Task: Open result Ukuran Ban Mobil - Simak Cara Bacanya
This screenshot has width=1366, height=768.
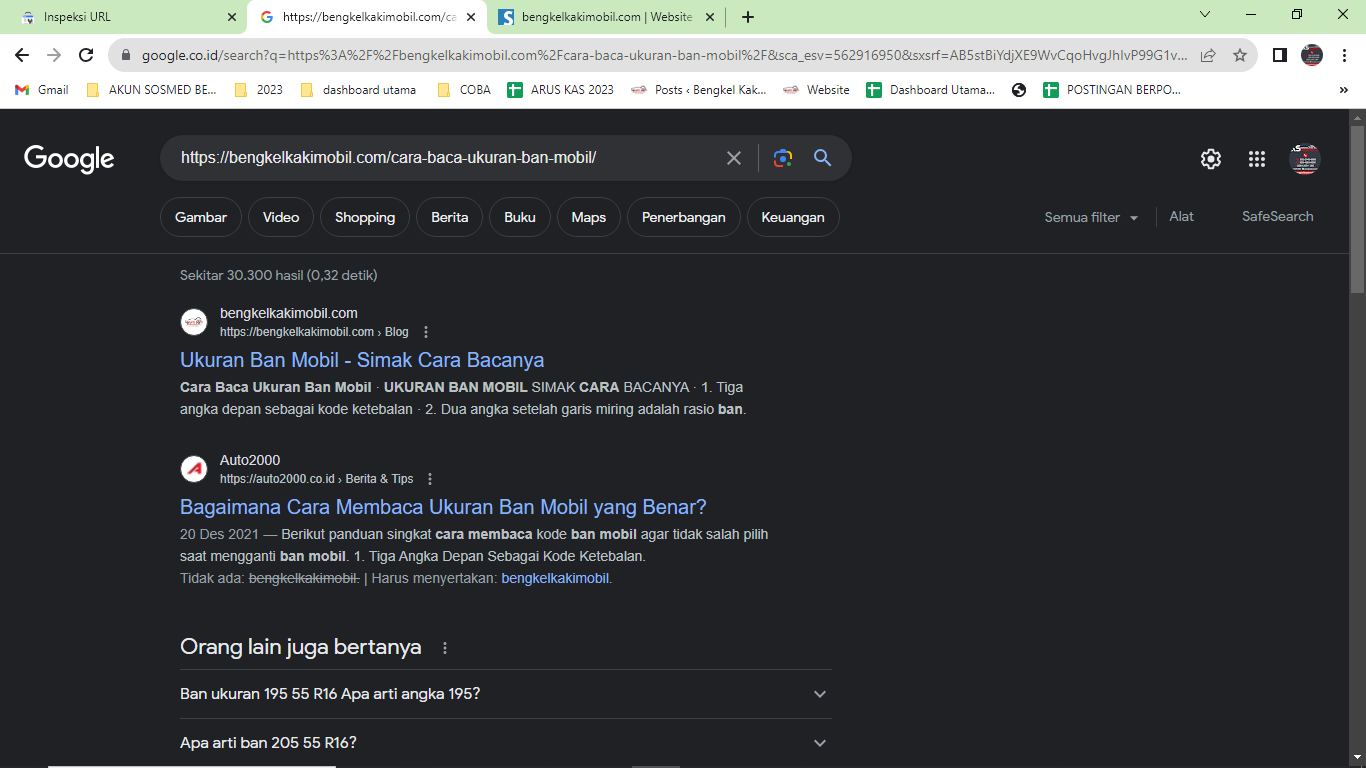Action: point(362,360)
